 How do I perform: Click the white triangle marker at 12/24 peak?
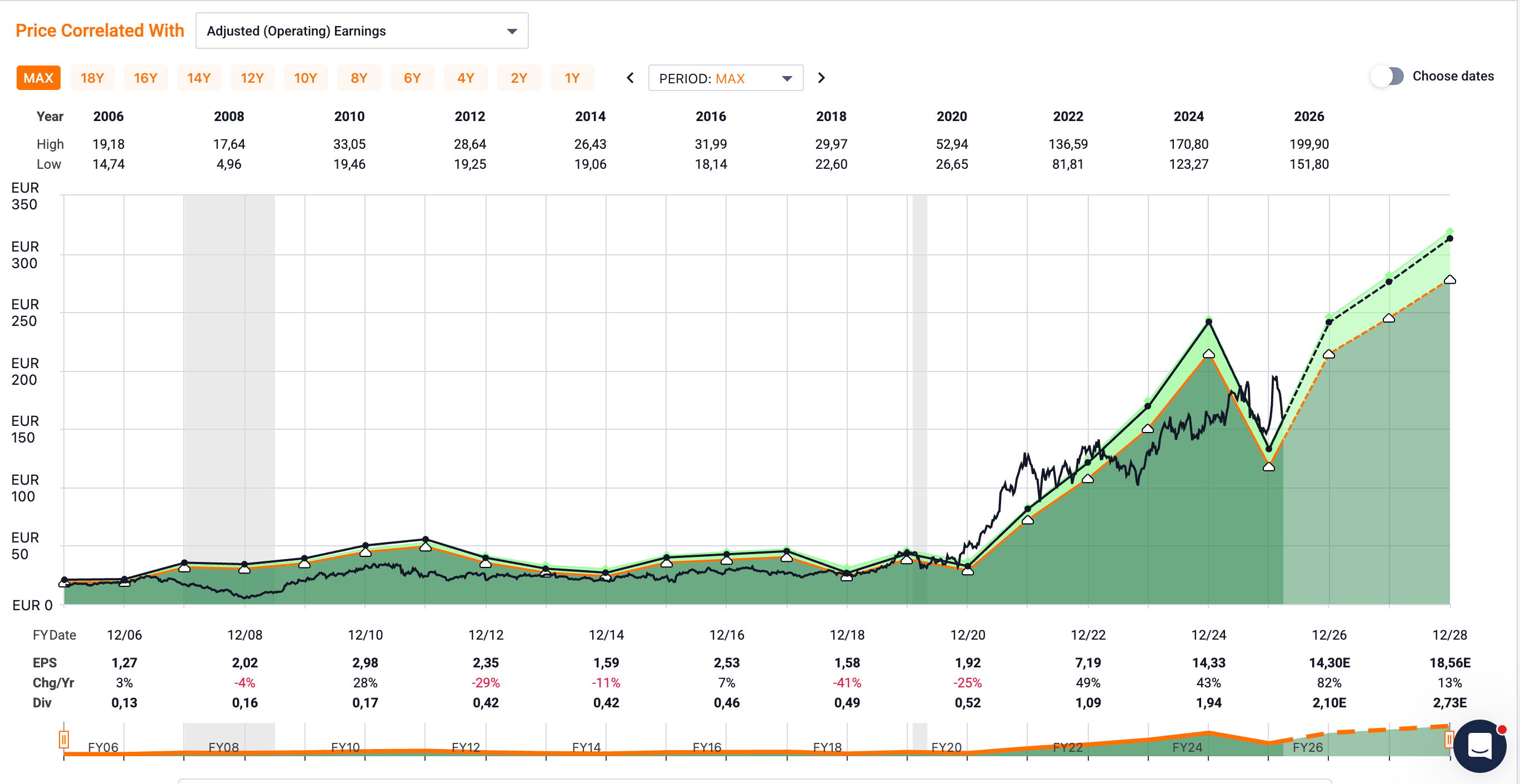(1208, 354)
